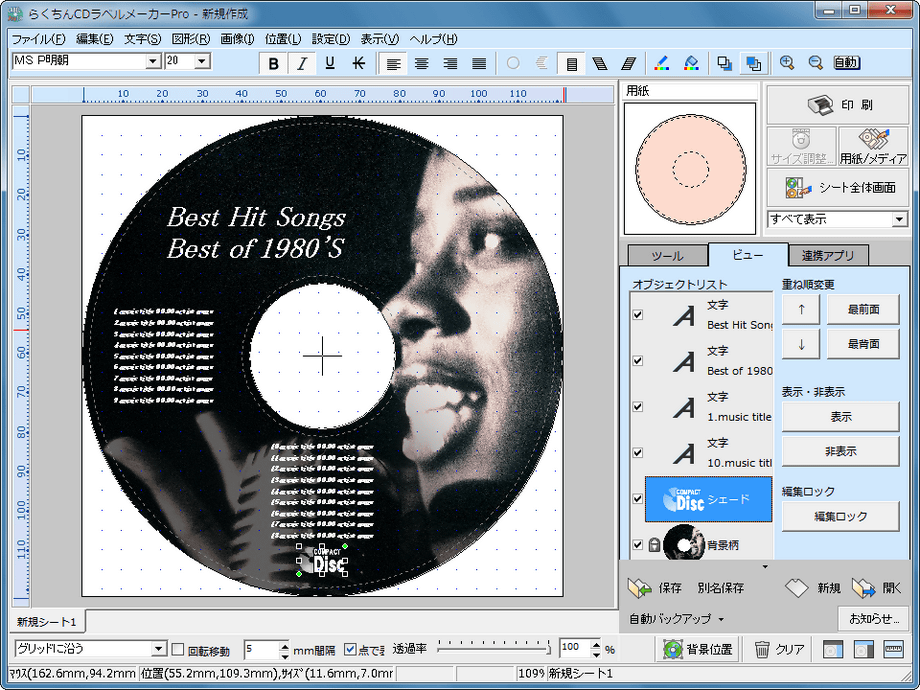Switch to the ツール tab
Screen dimensions: 920x690
point(667,256)
